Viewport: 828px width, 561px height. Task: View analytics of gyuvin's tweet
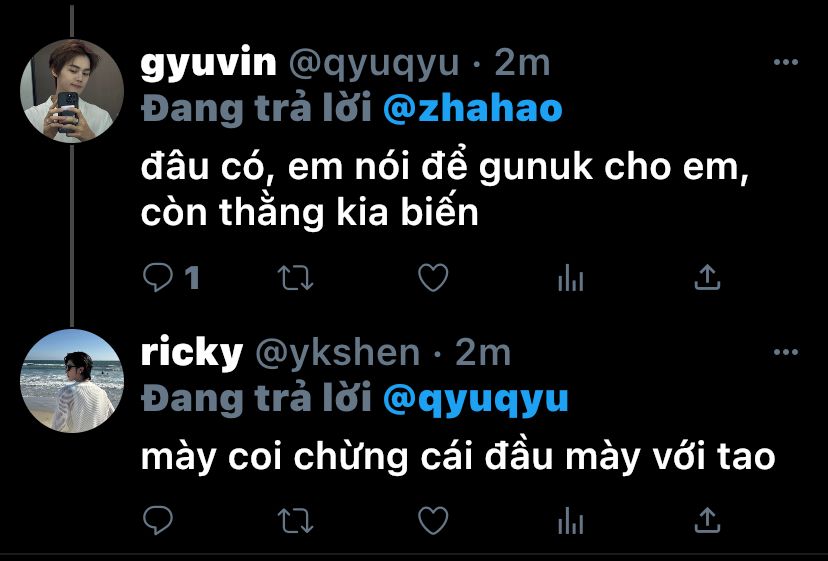570,278
